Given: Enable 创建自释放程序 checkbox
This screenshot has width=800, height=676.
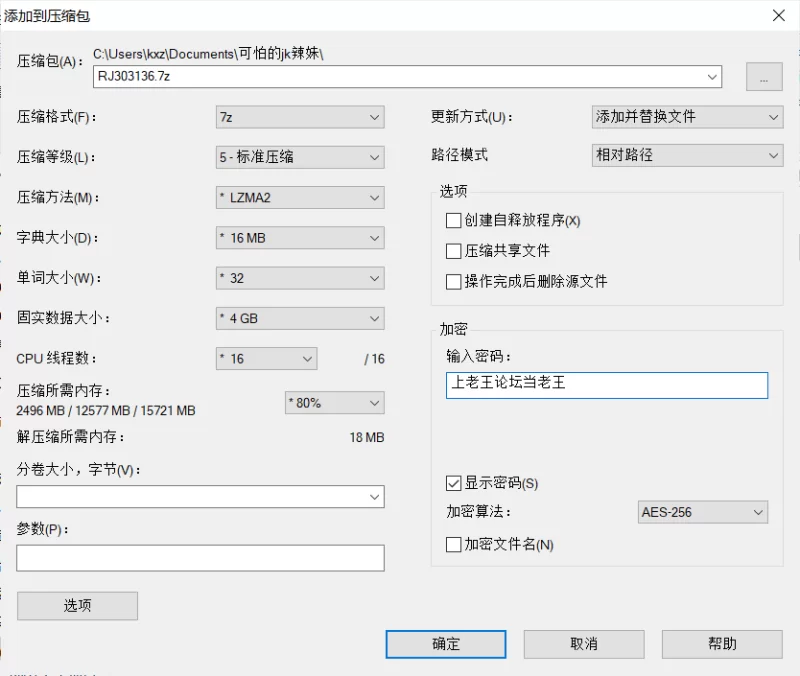Looking at the screenshot, I should point(453,220).
